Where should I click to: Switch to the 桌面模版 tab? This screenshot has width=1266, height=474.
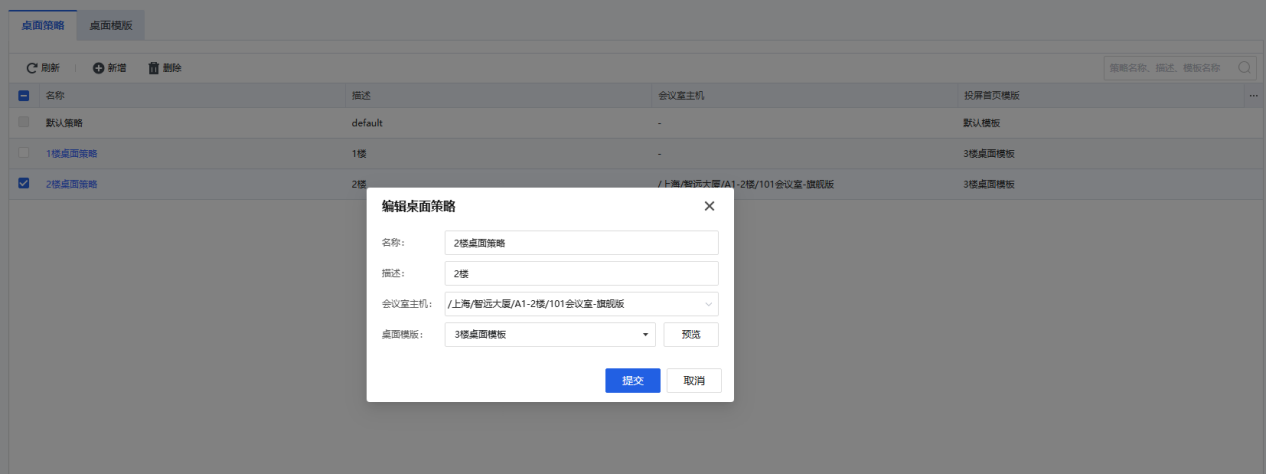click(x=110, y=25)
